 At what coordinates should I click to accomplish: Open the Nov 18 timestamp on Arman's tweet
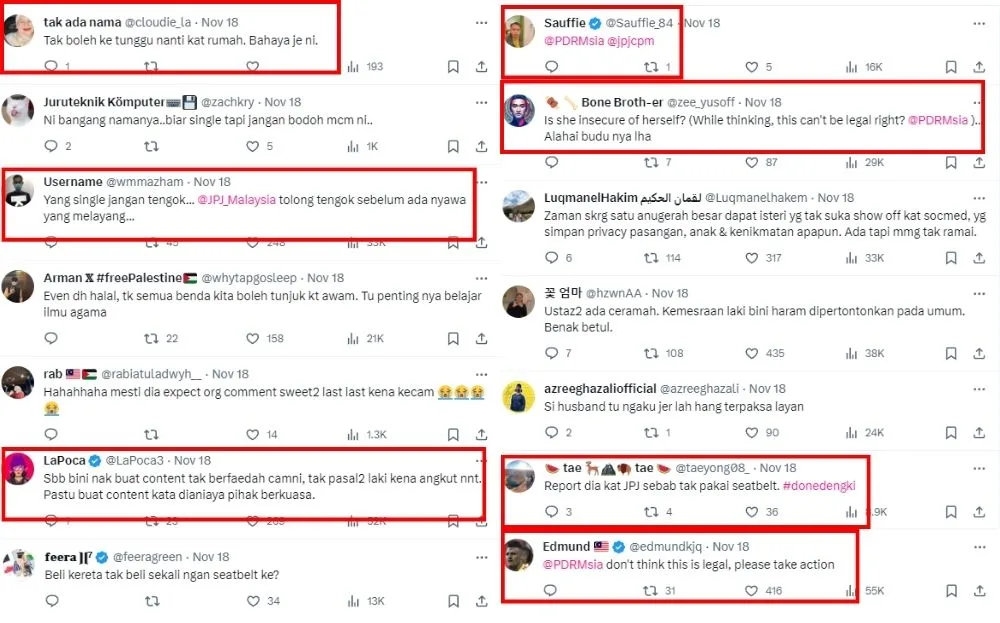tap(325, 277)
